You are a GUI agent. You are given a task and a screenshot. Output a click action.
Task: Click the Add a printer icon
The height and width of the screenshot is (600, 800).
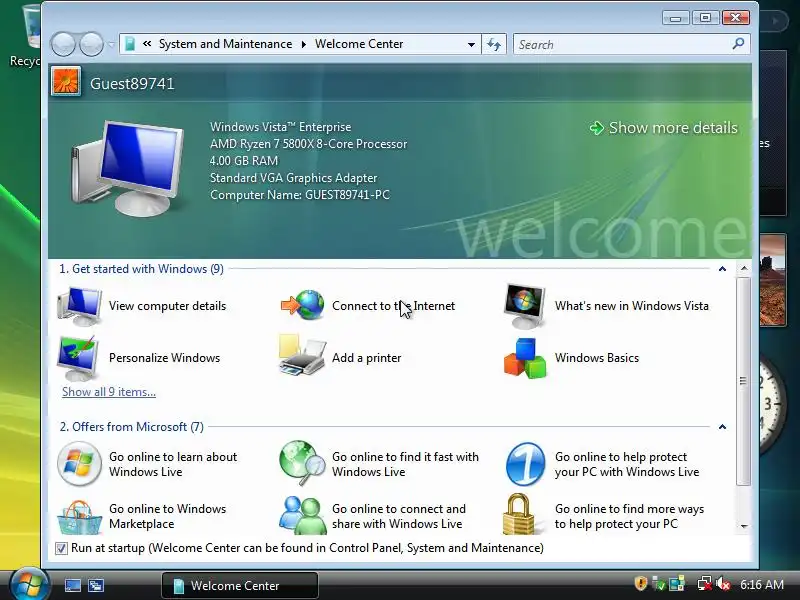point(302,356)
